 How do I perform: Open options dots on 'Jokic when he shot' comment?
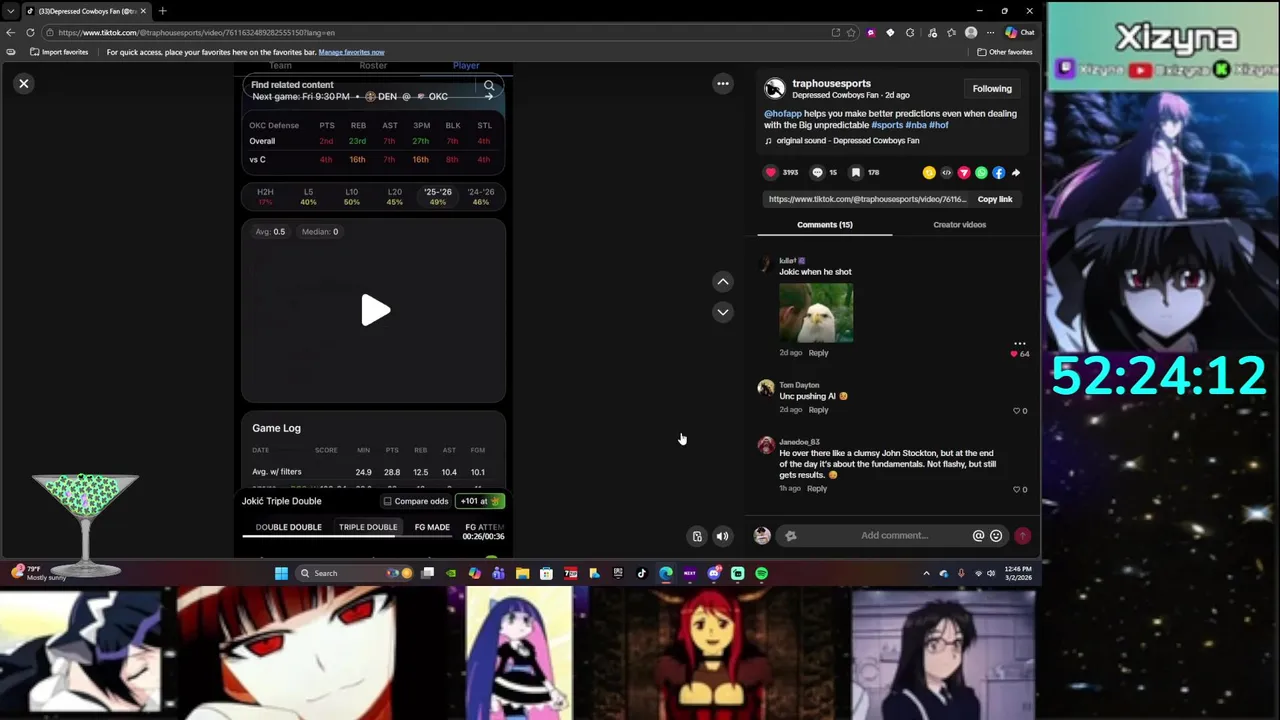coord(1019,343)
